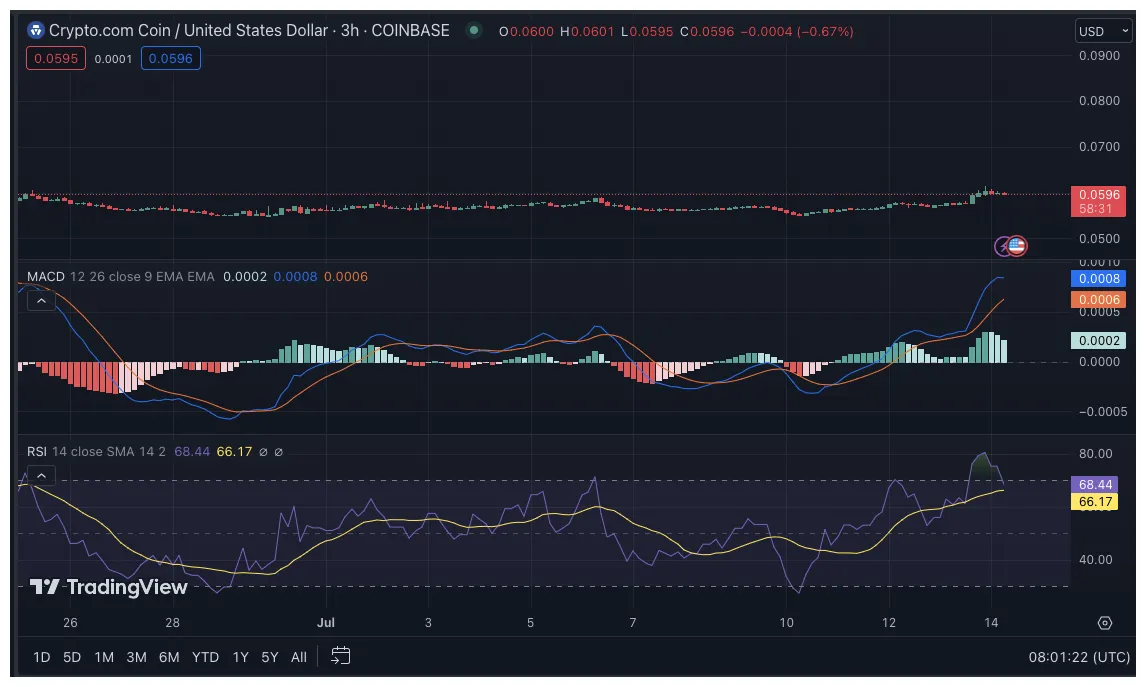The image size is (1146, 687).
Task: Open the go-to-date calendar tool
Action: pyautogui.click(x=340, y=657)
